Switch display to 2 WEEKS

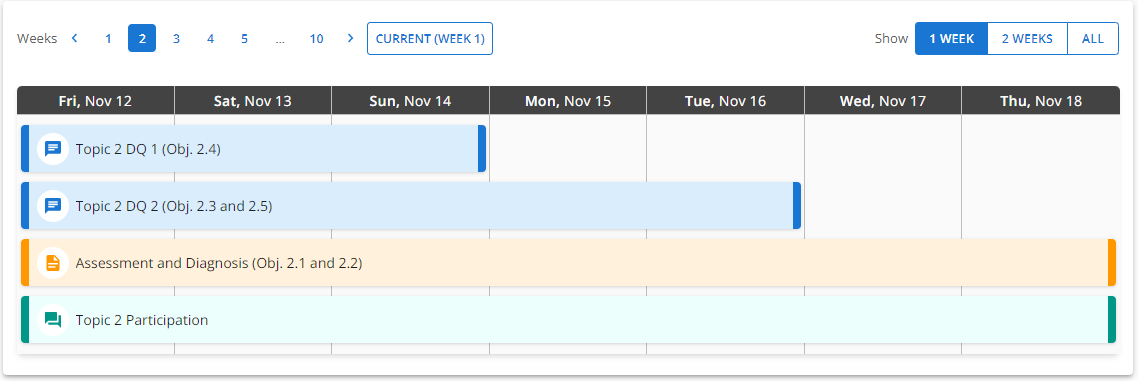(x=1027, y=38)
